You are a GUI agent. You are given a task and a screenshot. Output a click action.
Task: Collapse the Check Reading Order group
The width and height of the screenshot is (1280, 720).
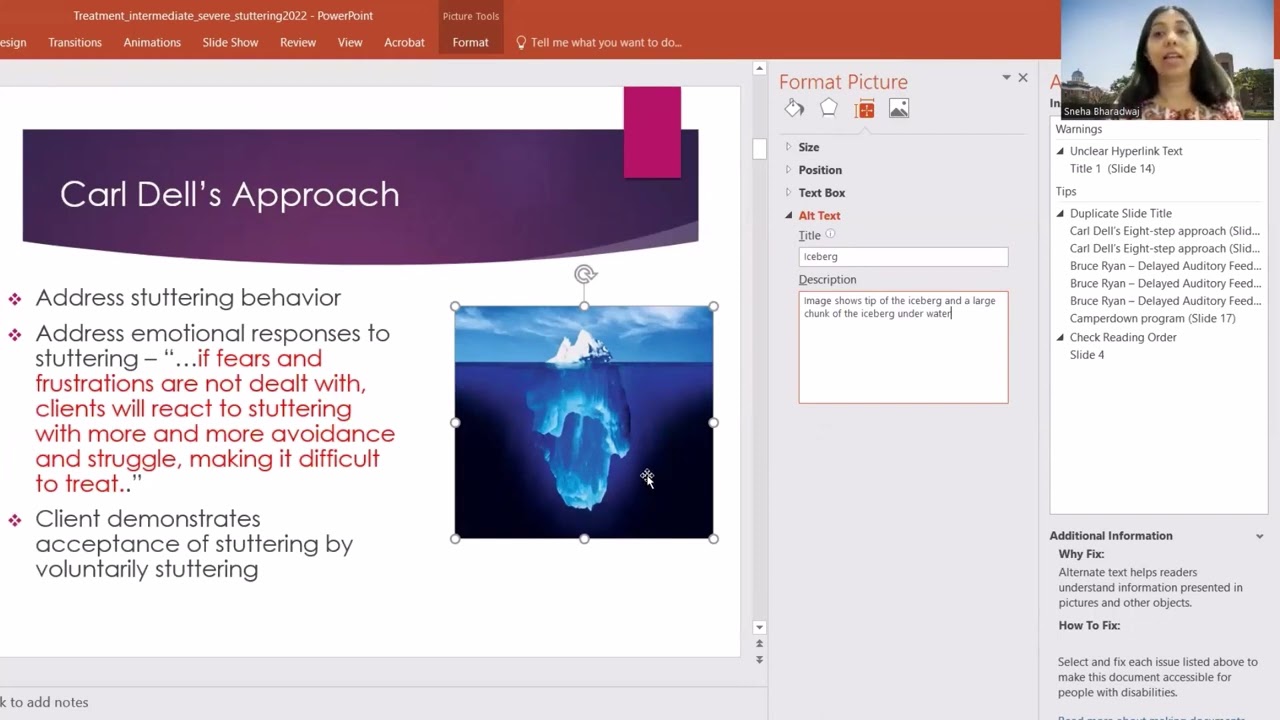pos(1061,337)
